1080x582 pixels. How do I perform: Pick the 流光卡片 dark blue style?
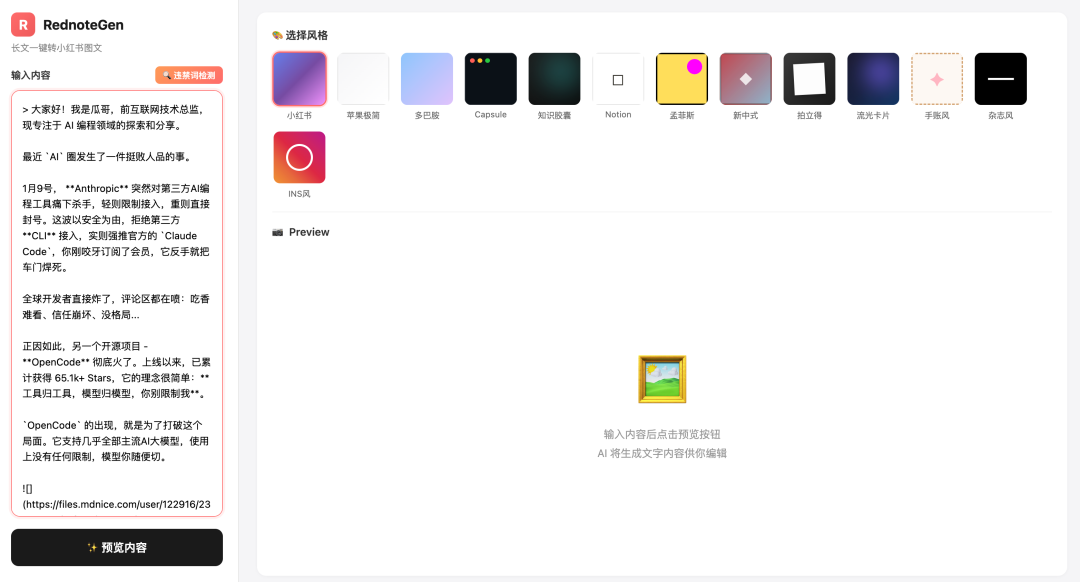(x=873, y=79)
